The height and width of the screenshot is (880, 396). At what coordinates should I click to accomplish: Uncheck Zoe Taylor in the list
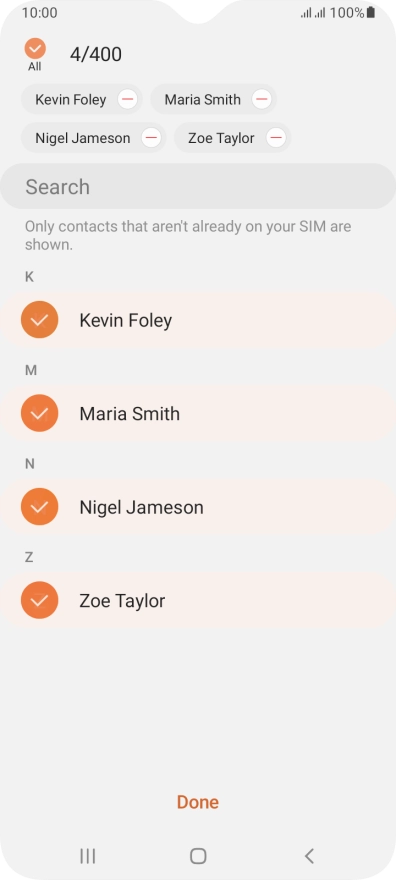39,600
